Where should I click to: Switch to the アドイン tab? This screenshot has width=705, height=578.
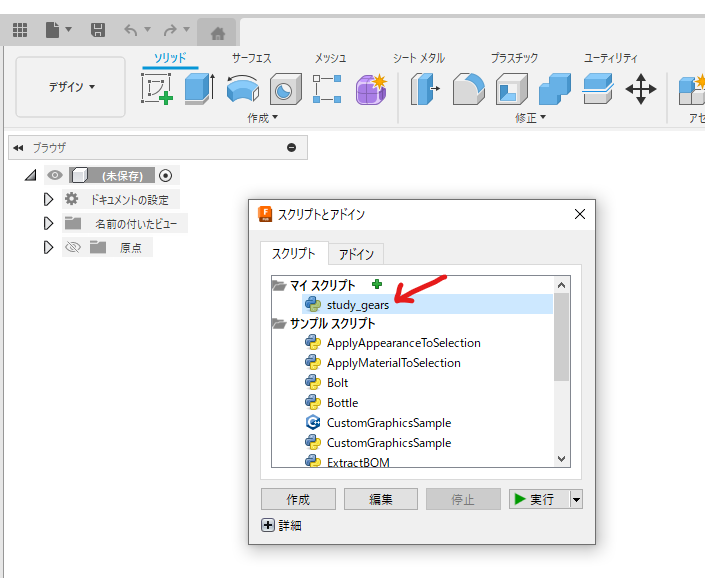click(x=355, y=254)
